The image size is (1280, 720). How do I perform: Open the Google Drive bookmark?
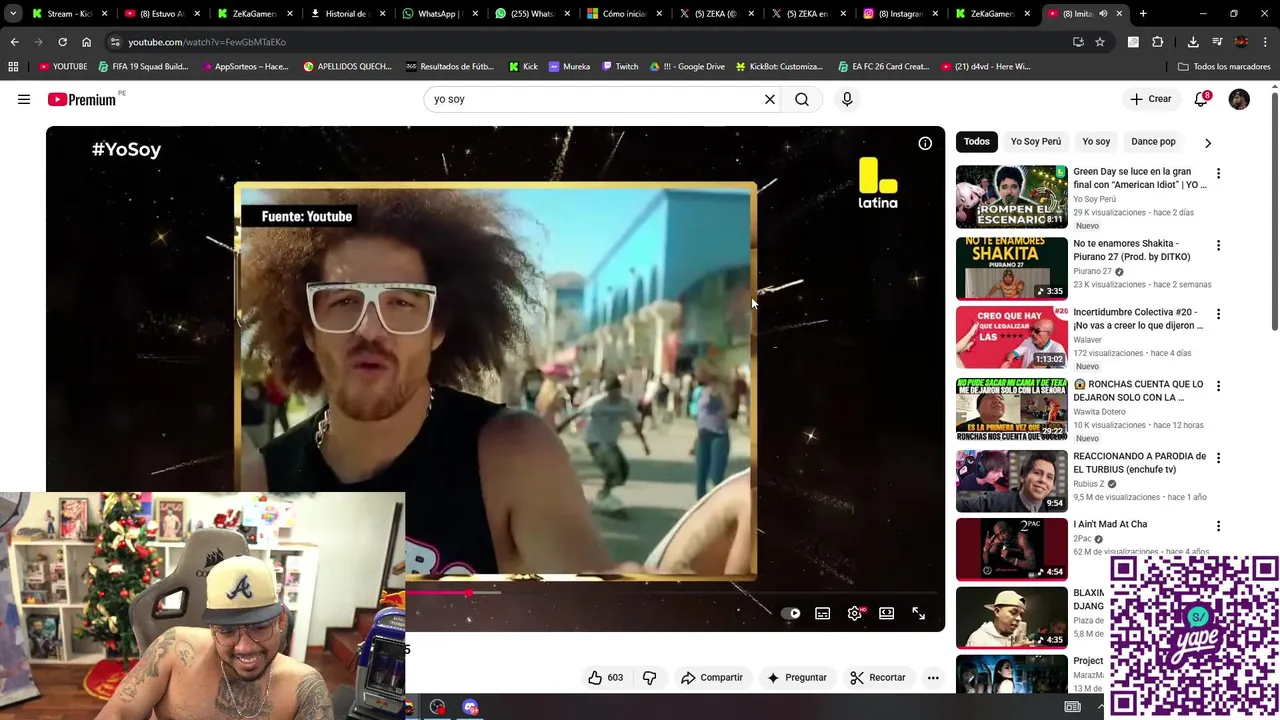(x=687, y=67)
